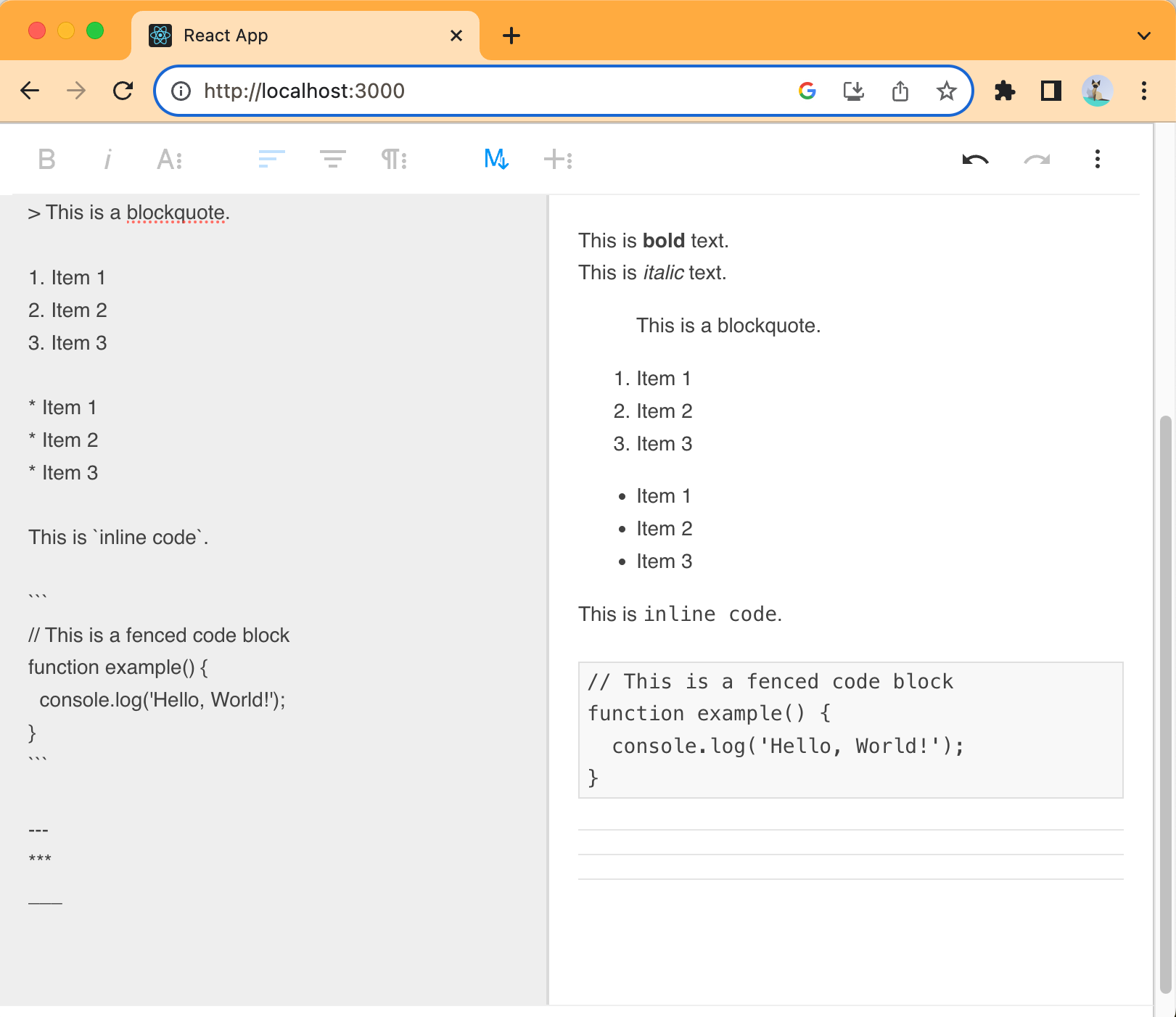The width and height of the screenshot is (1176, 1017).
Task: Toggle bold formatting
Action: pyautogui.click(x=46, y=159)
